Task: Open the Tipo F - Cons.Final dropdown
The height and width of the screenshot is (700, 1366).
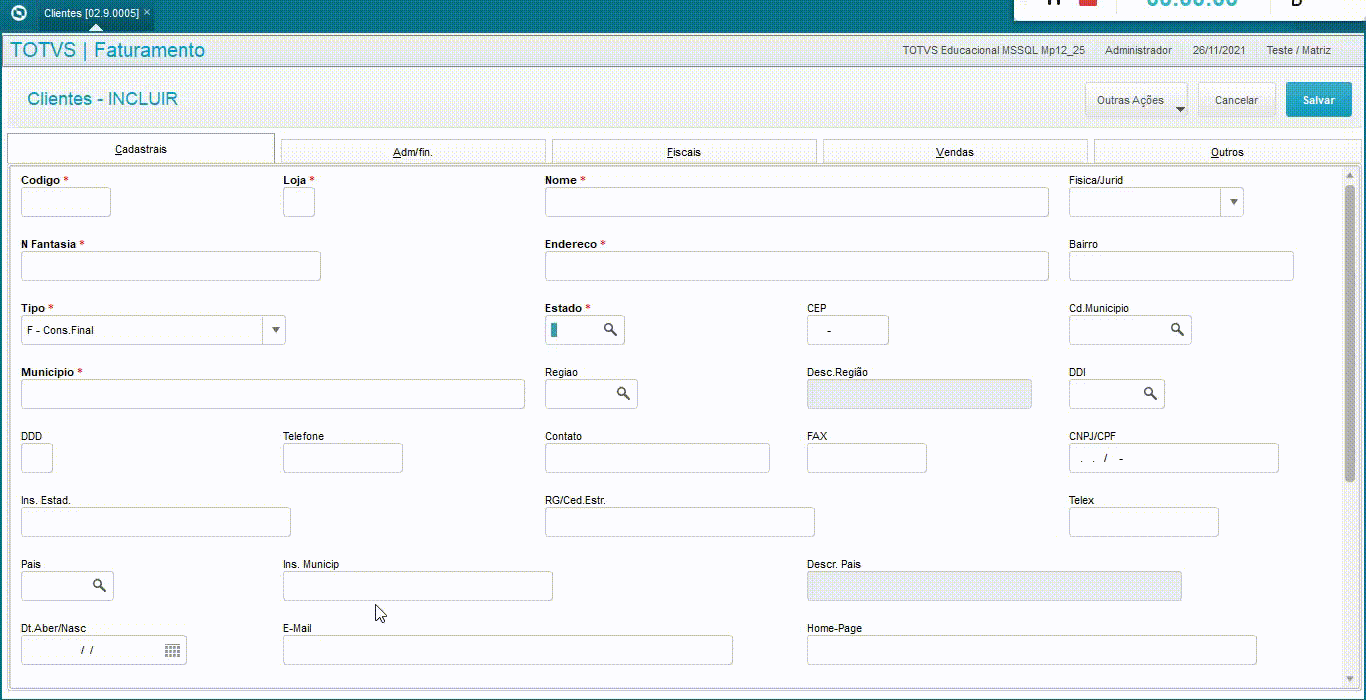Action: coord(274,330)
